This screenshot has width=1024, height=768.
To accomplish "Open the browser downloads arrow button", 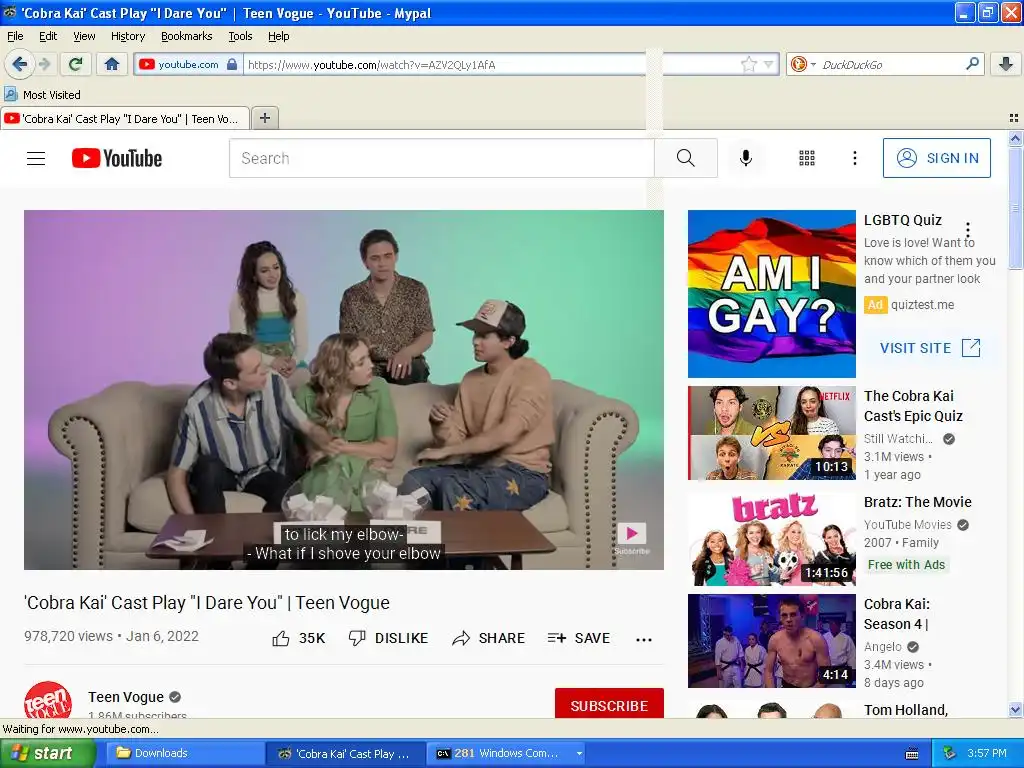I will (x=1006, y=64).
